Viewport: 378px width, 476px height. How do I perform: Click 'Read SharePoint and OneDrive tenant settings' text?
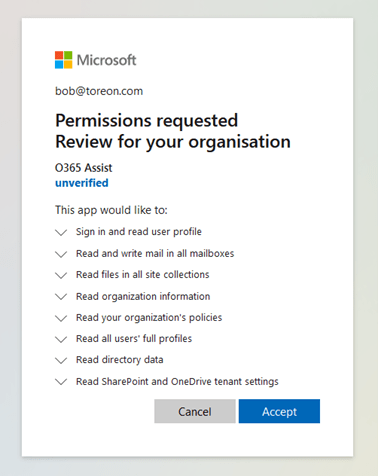[177, 381]
